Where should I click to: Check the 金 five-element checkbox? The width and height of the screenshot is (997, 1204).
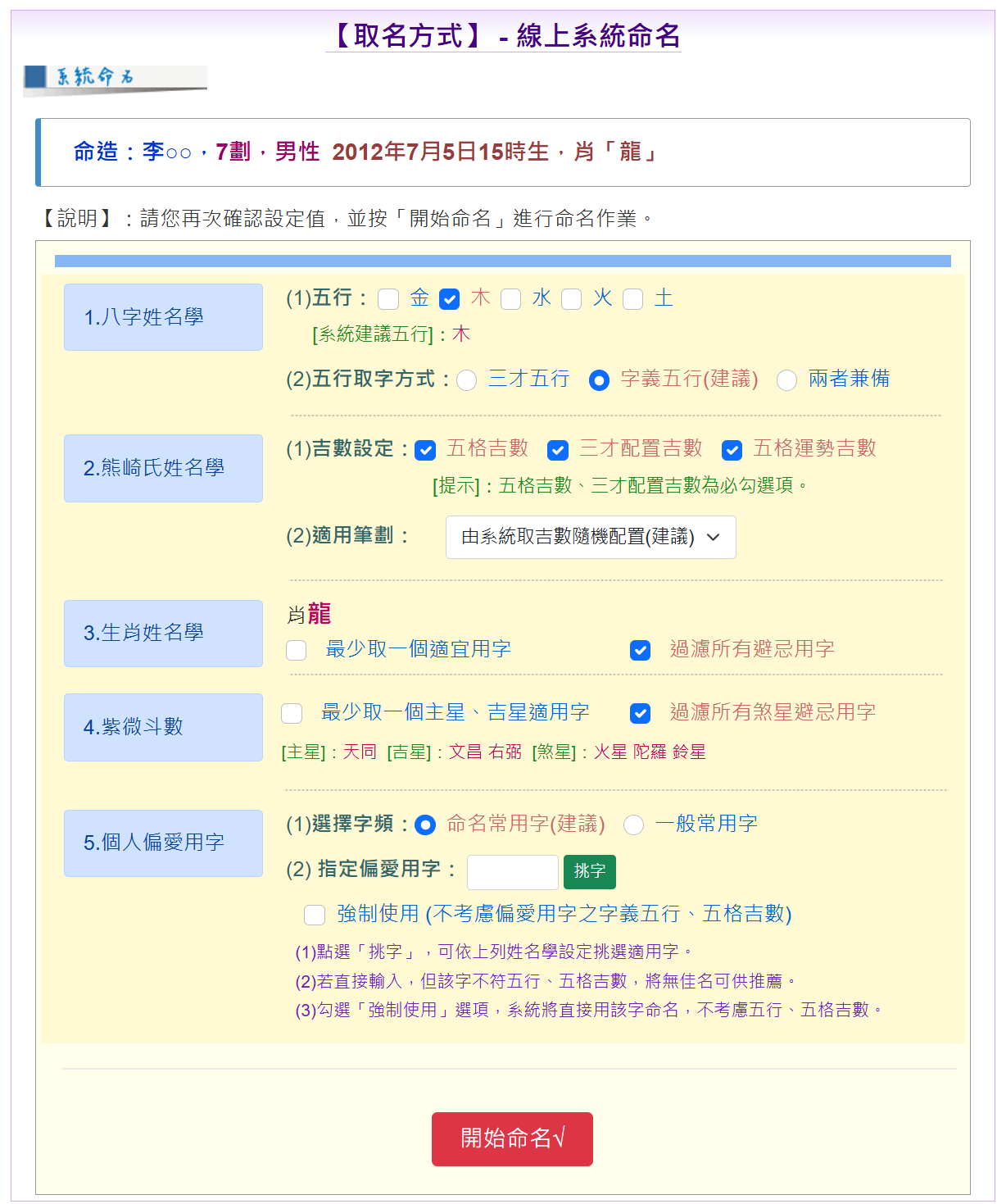(x=388, y=299)
